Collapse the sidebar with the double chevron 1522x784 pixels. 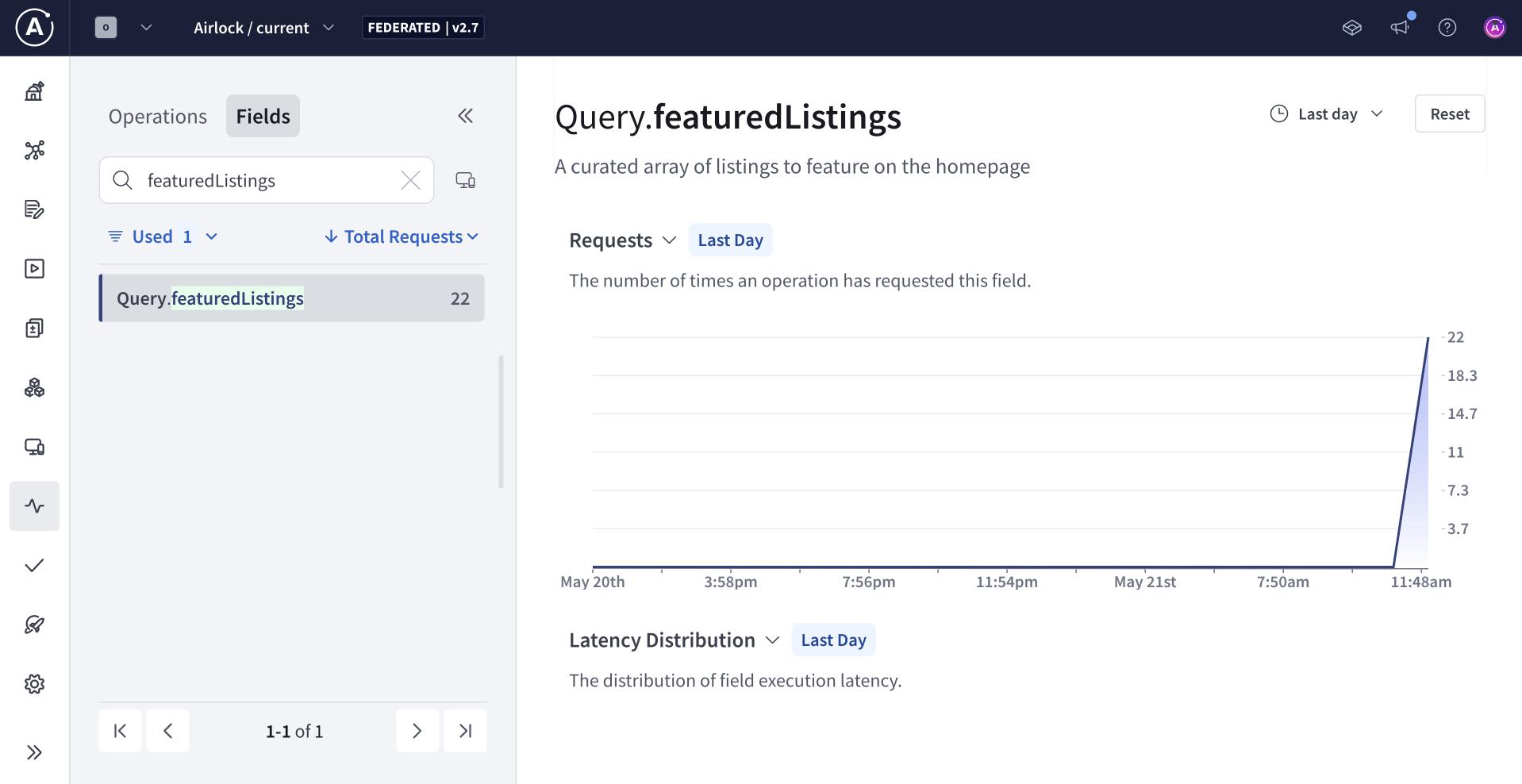tap(466, 116)
